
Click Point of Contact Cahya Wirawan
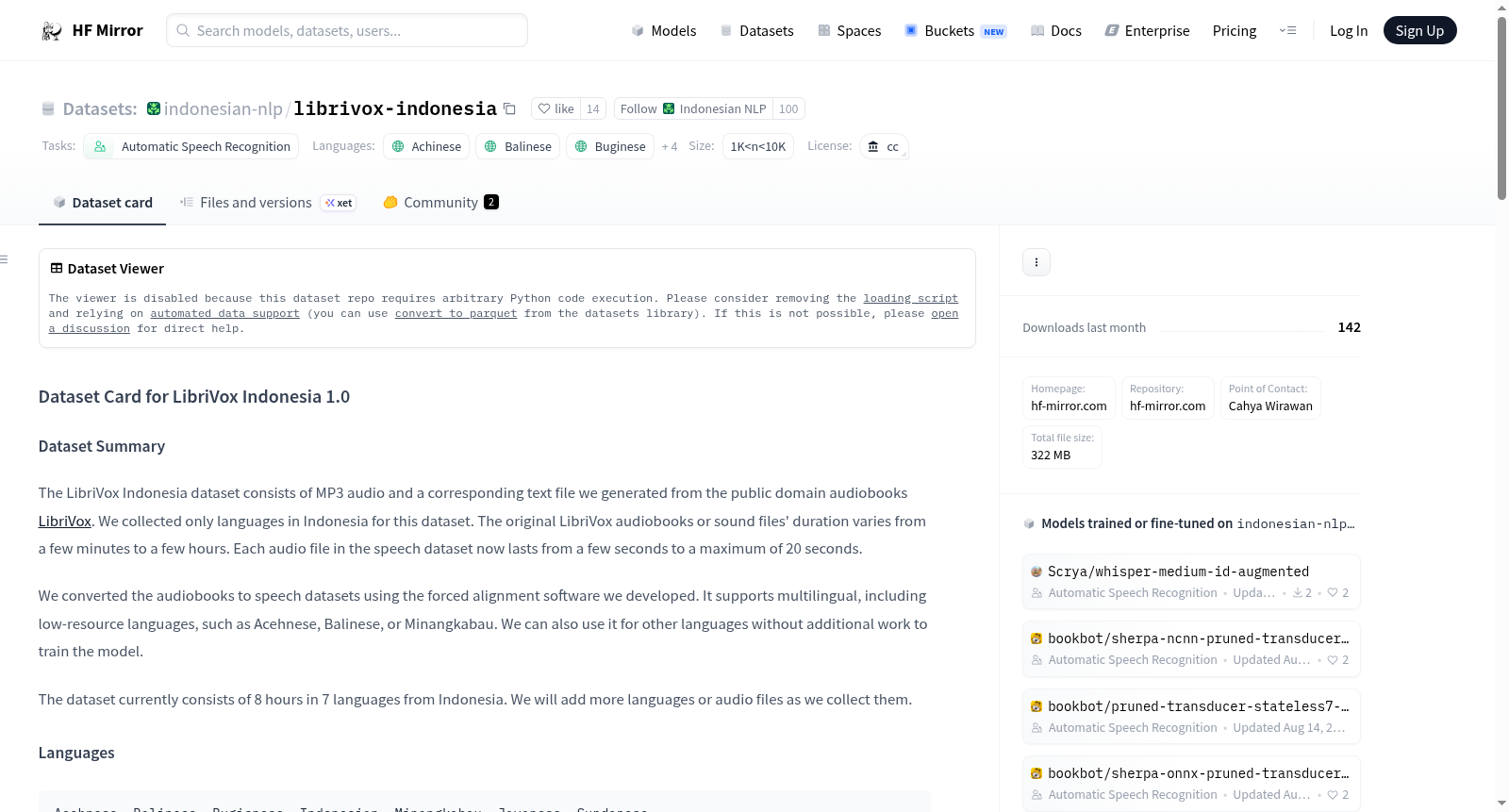coord(1270,397)
